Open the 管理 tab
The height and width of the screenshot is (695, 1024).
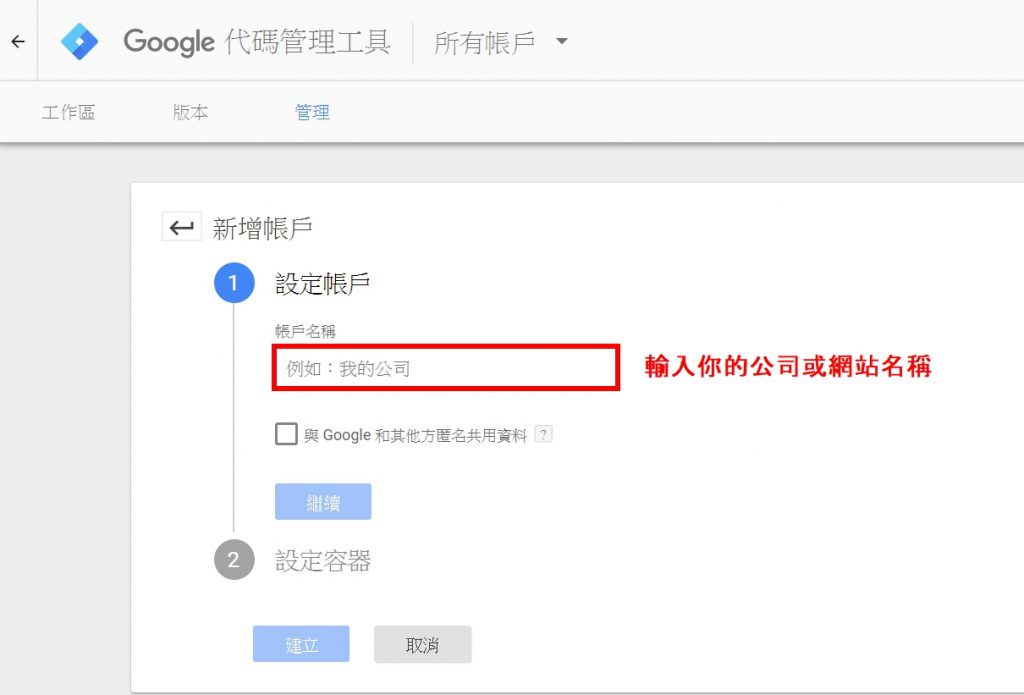pos(312,112)
